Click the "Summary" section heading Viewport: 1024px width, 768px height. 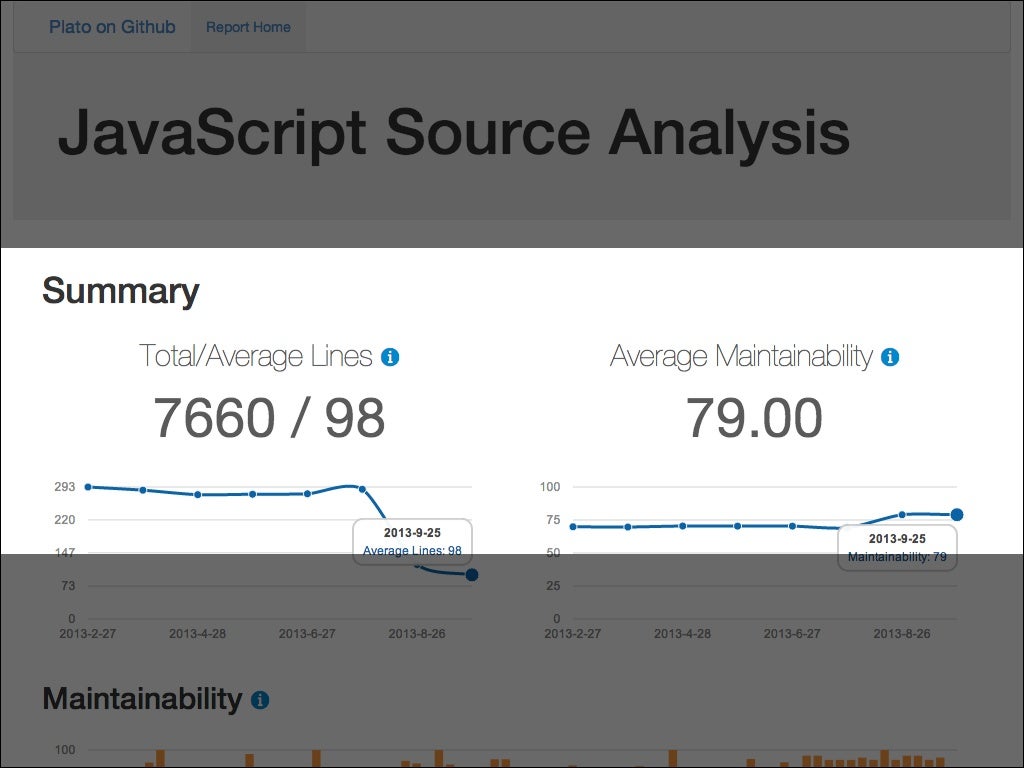coord(121,291)
